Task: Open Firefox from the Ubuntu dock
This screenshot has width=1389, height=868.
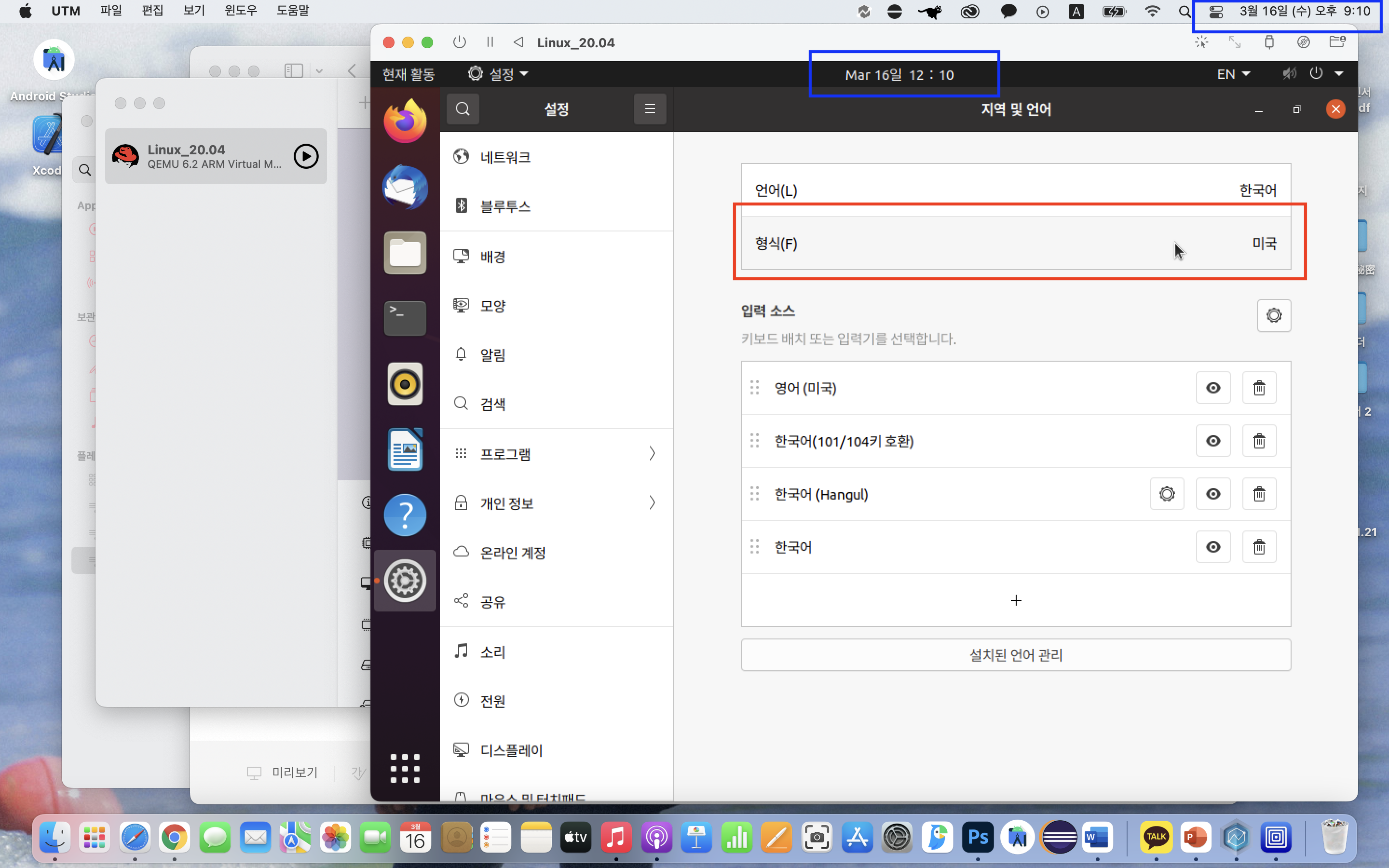Action: click(x=405, y=121)
